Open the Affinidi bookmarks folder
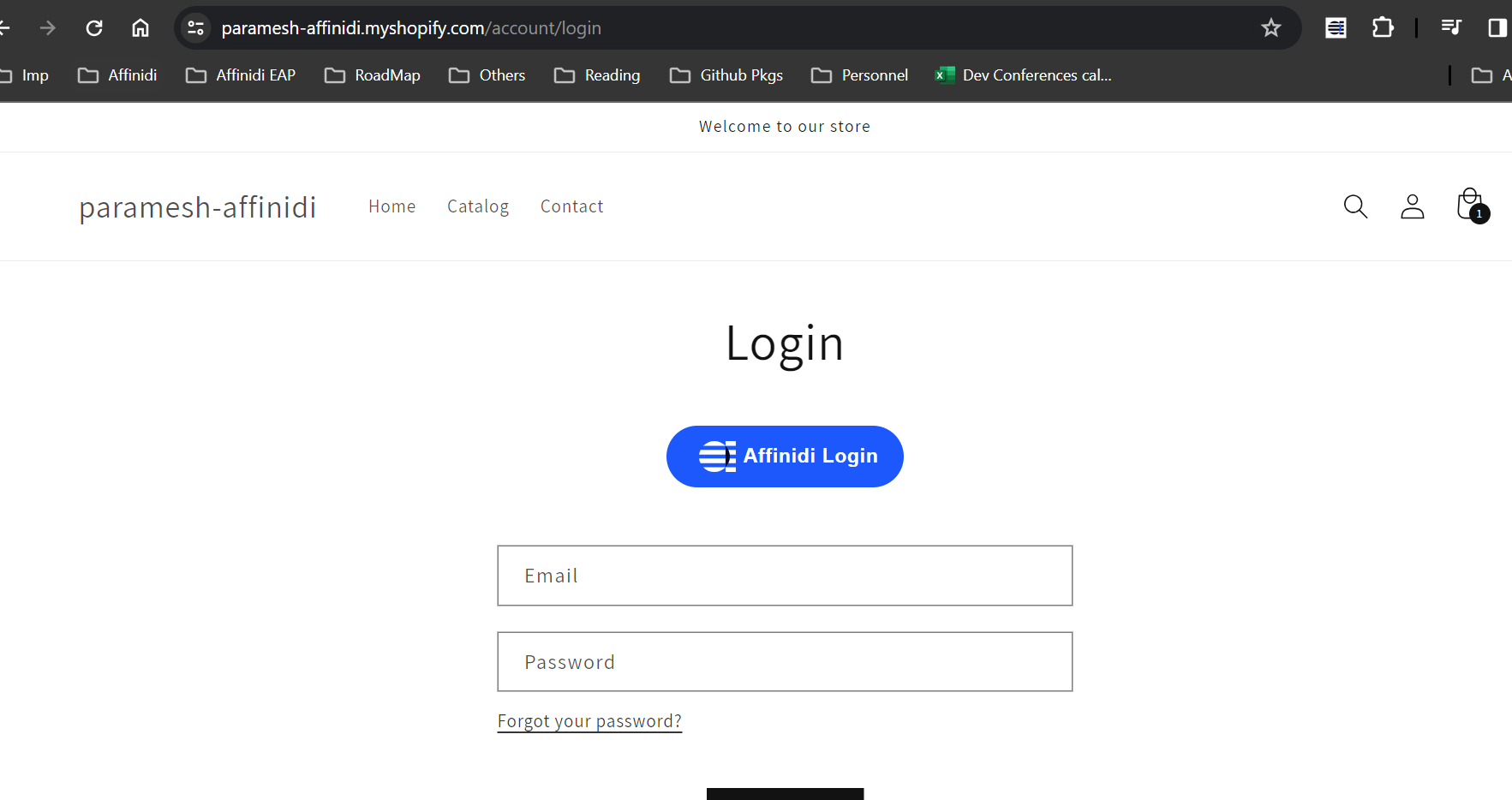 pos(117,75)
